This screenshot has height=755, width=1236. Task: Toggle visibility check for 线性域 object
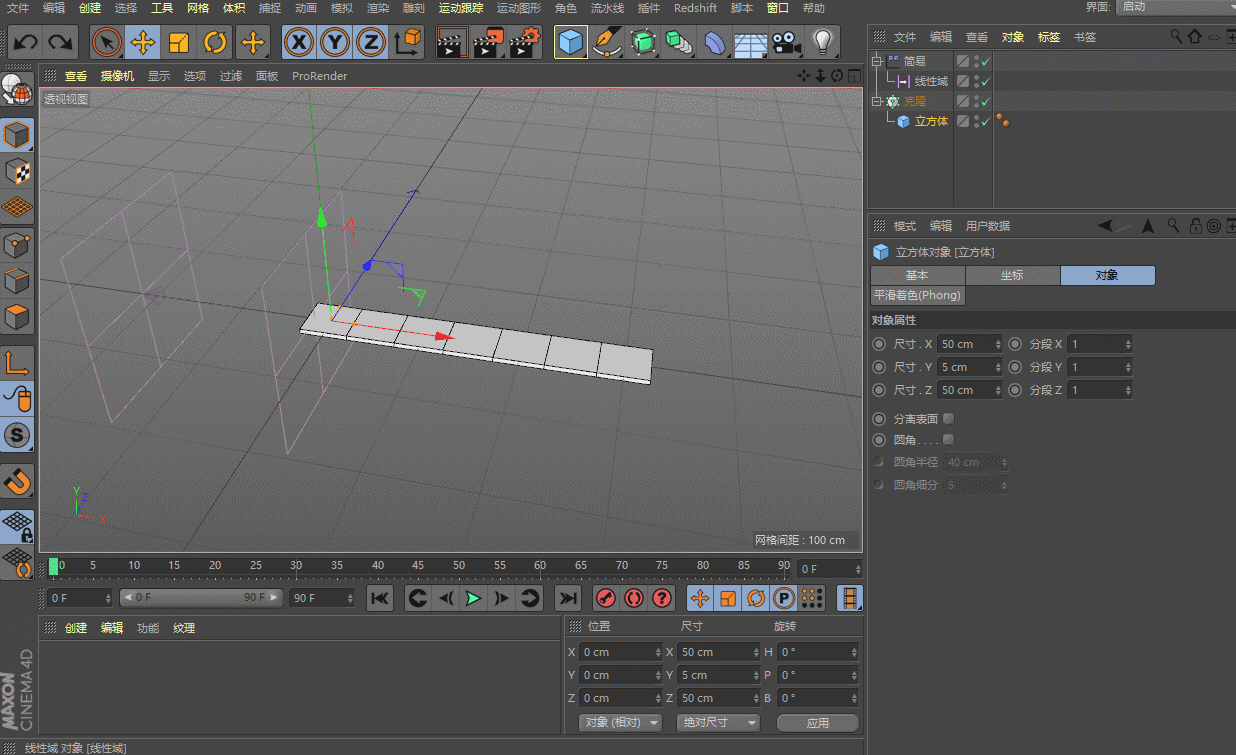click(x=985, y=81)
